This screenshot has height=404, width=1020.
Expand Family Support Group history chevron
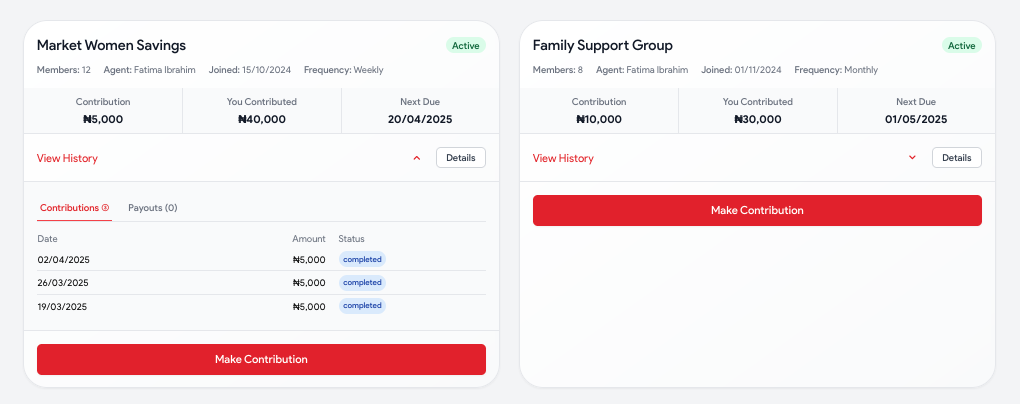click(x=912, y=157)
